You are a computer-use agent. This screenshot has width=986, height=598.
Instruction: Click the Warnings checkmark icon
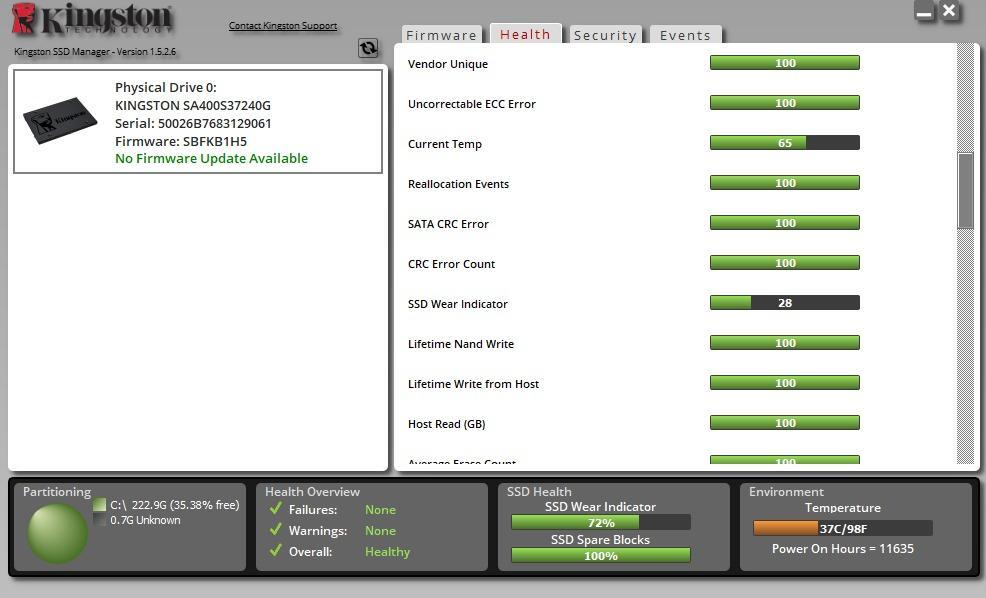tap(275, 529)
